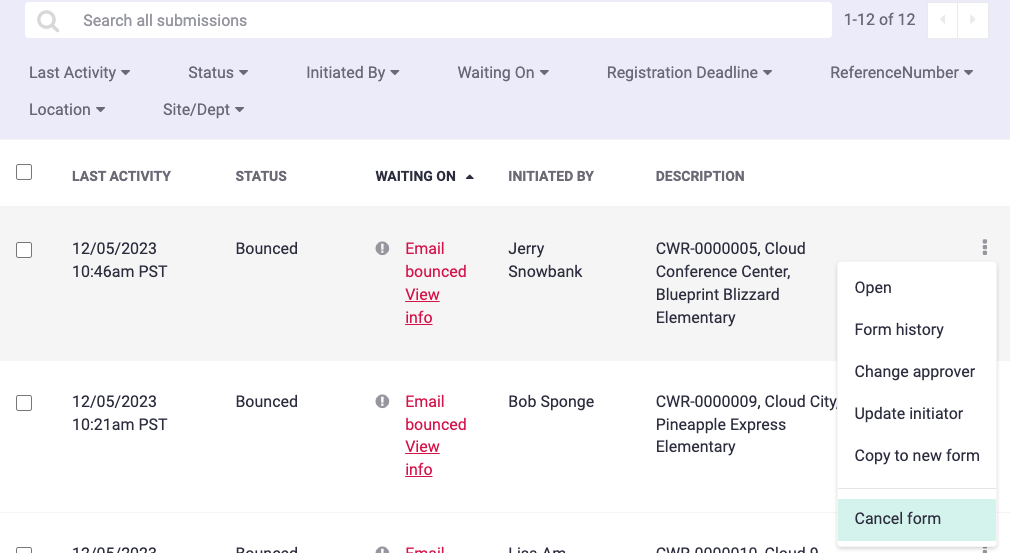Click the alert icon in Bob Sponge row
Screen dimensions: 1010x553
(382, 401)
